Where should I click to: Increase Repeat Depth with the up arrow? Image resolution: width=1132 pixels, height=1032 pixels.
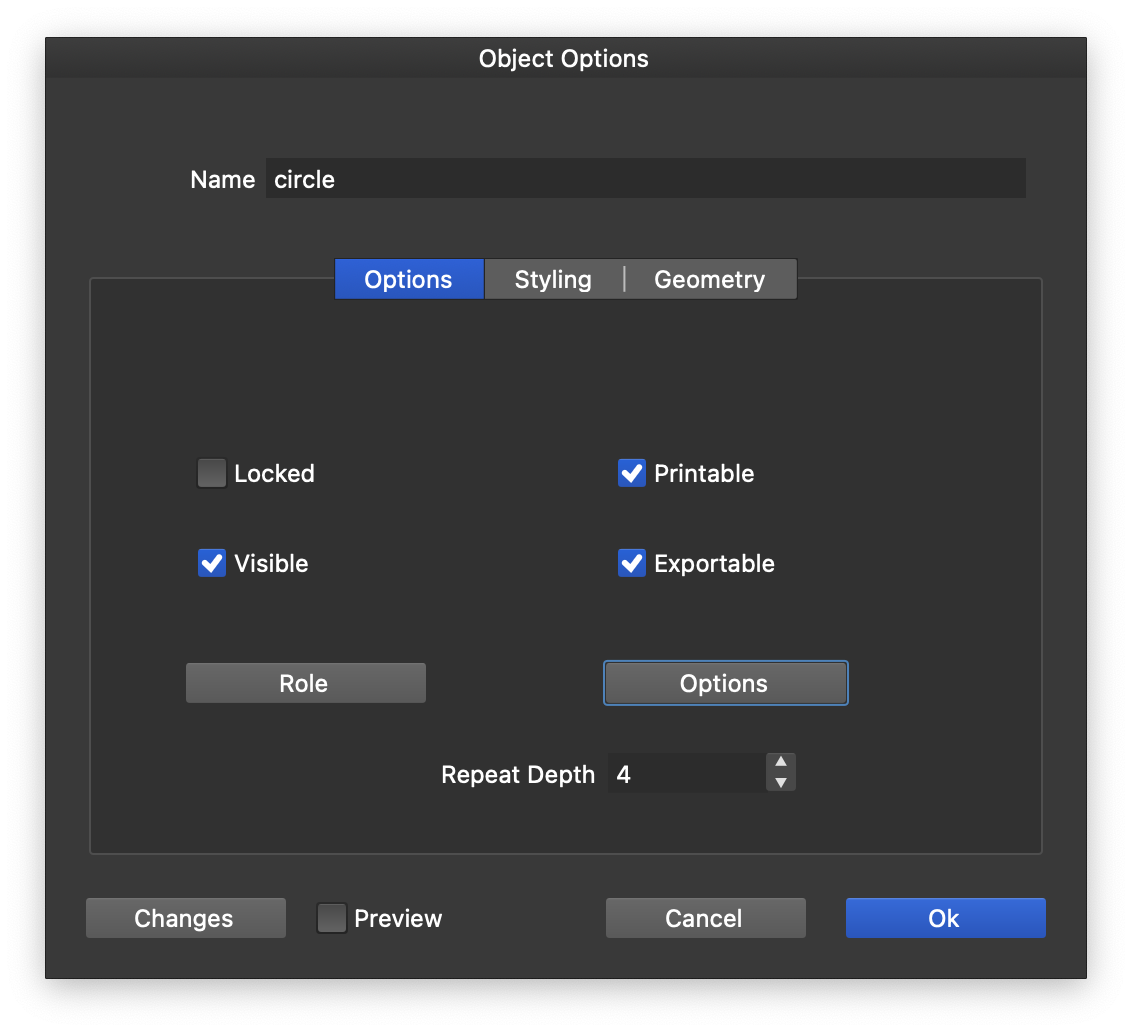point(781,762)
